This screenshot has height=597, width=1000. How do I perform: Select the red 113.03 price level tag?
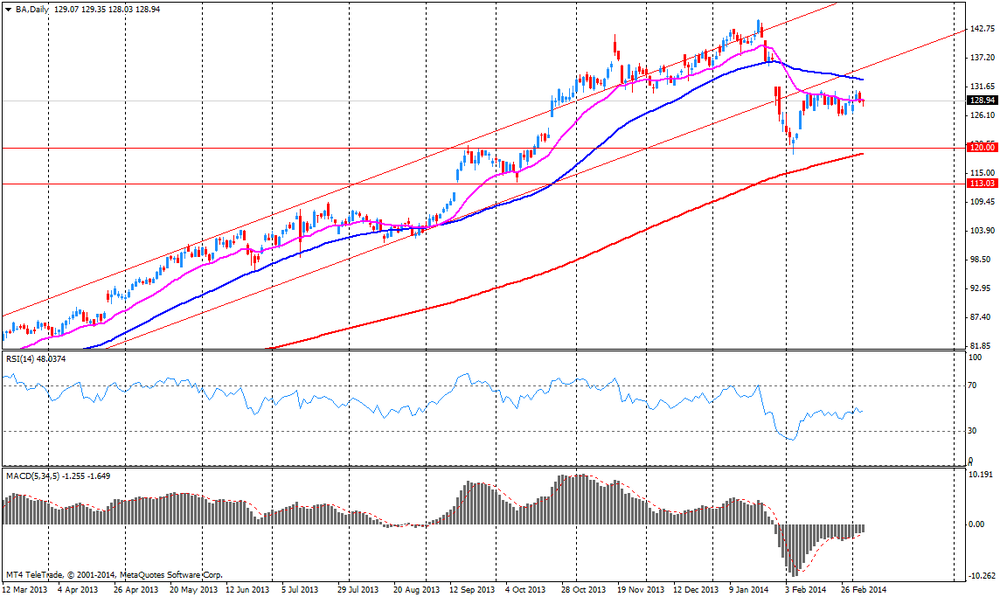click(982, 183)
